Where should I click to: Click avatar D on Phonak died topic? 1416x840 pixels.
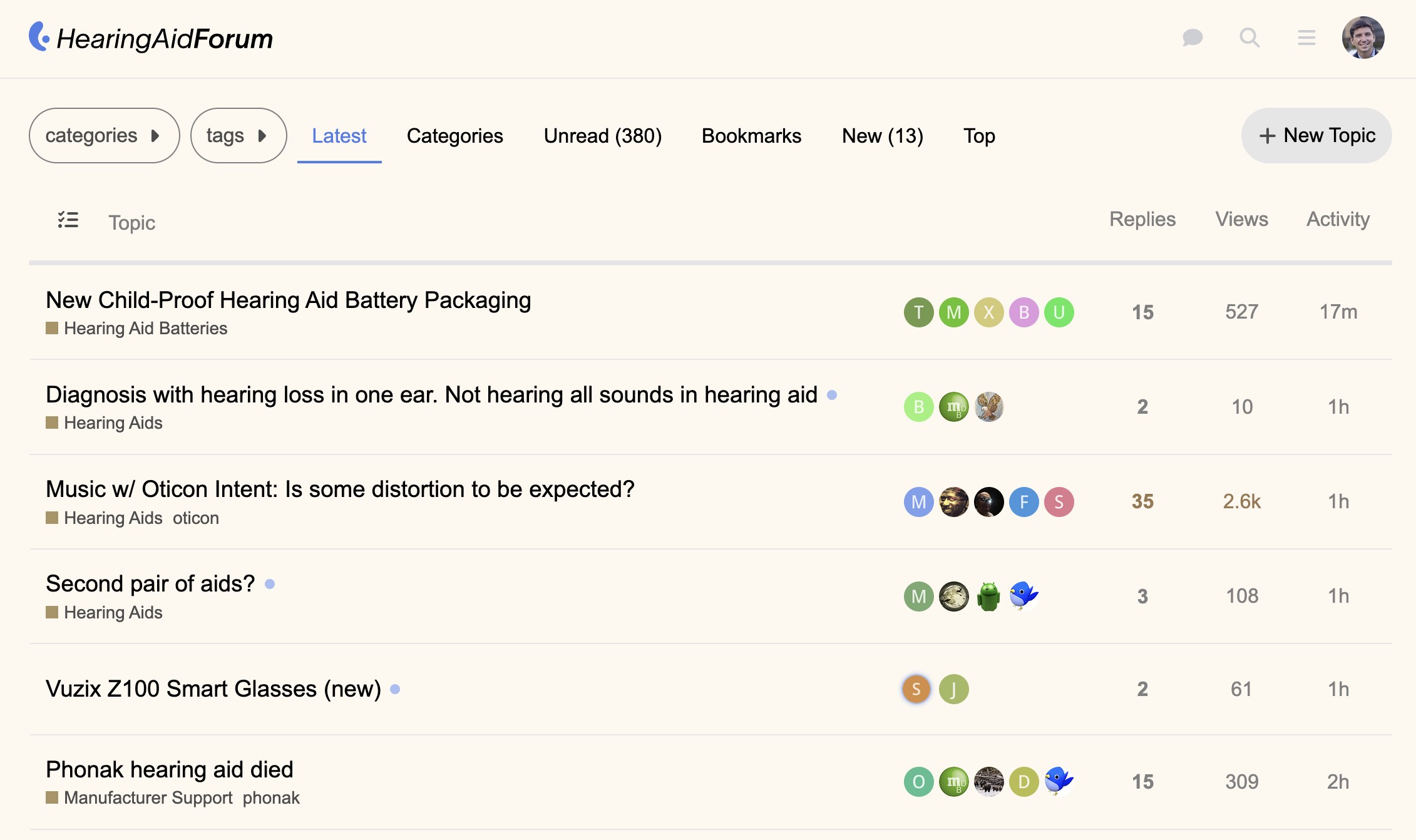[x=1024, y=782]
